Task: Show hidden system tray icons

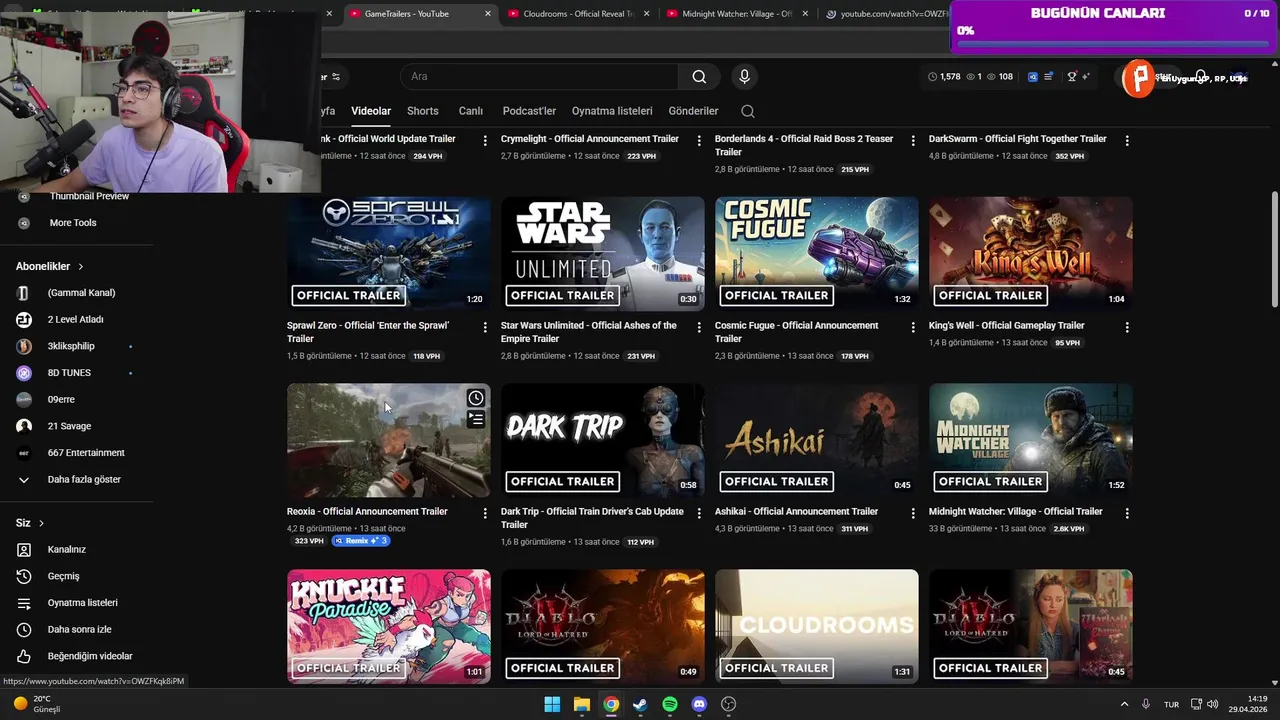Action: click(x=1124, y=704)
